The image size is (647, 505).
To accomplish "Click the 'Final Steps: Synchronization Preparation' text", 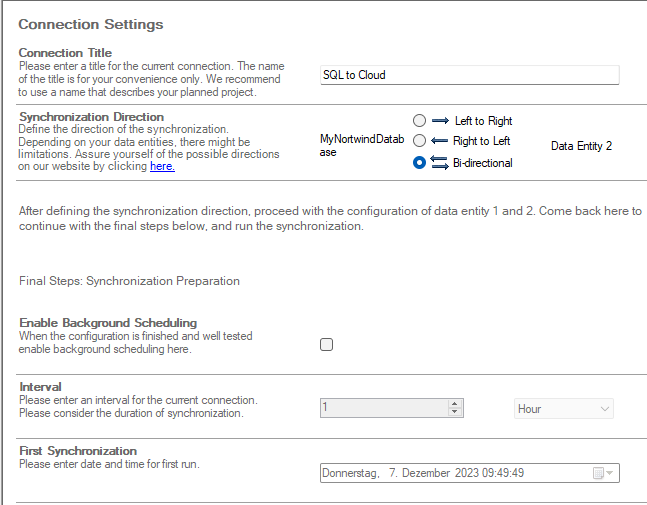I will pyautogui.click(x=129, y=281).
